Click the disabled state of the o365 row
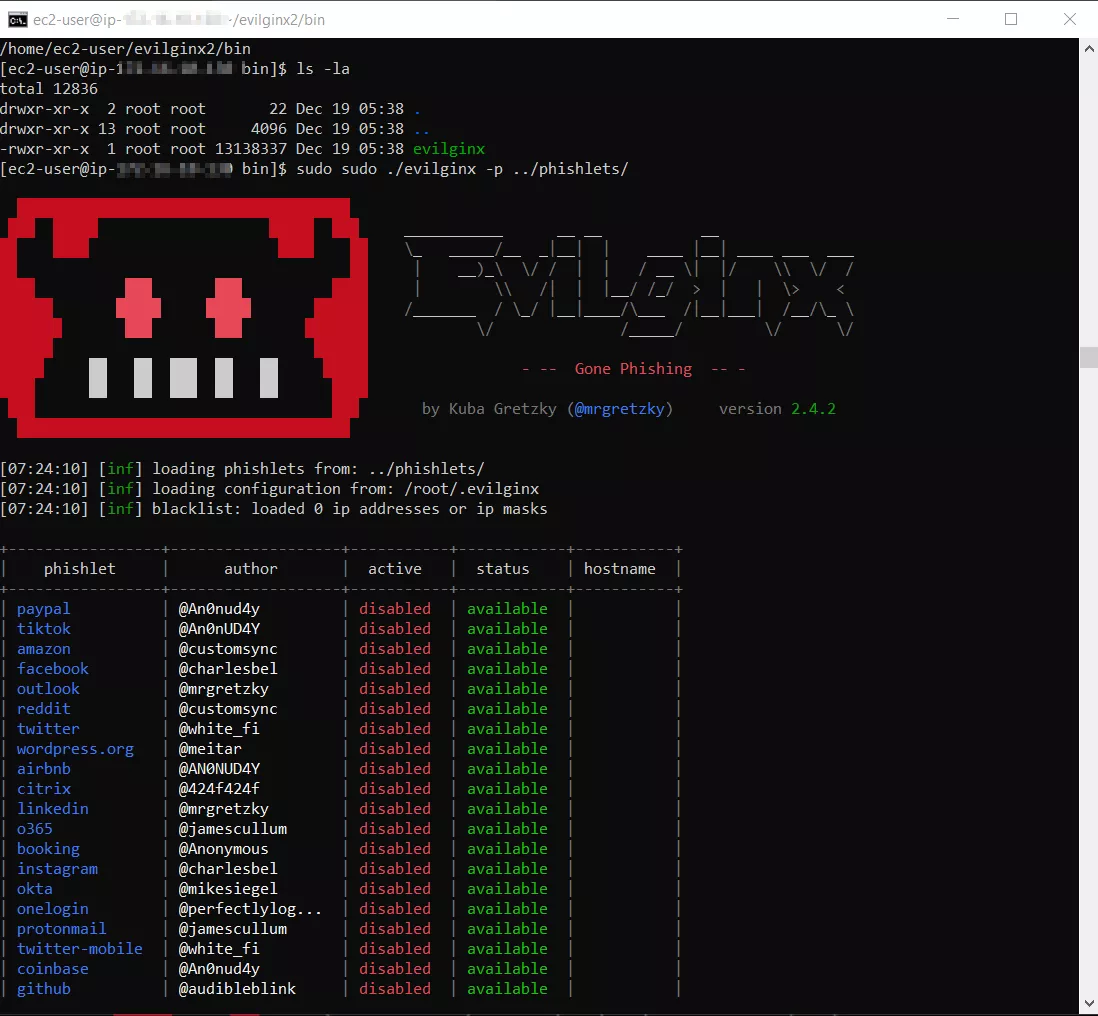 395,829
